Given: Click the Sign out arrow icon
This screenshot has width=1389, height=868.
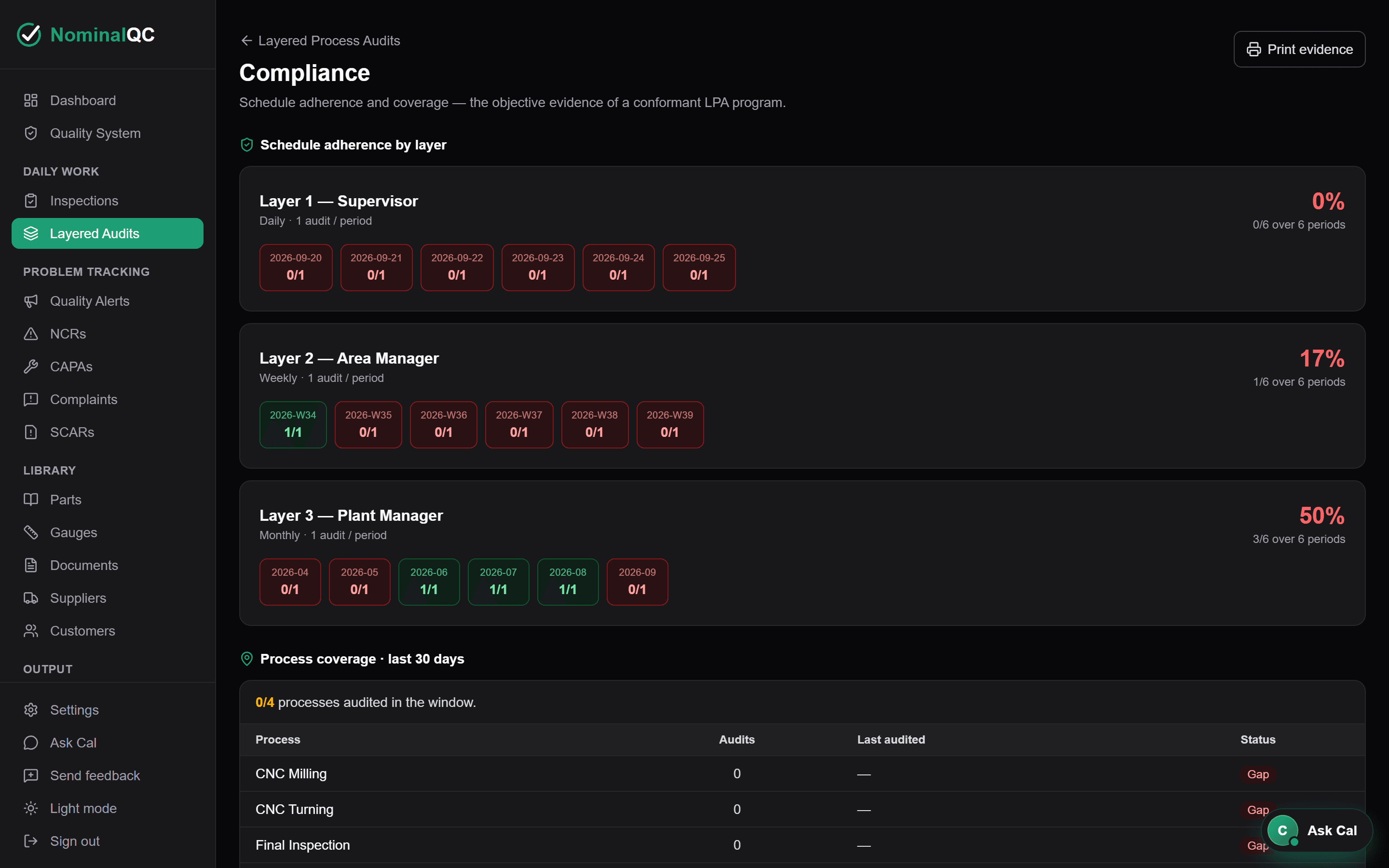Looking at the screenshot, I should click(31, 841).
